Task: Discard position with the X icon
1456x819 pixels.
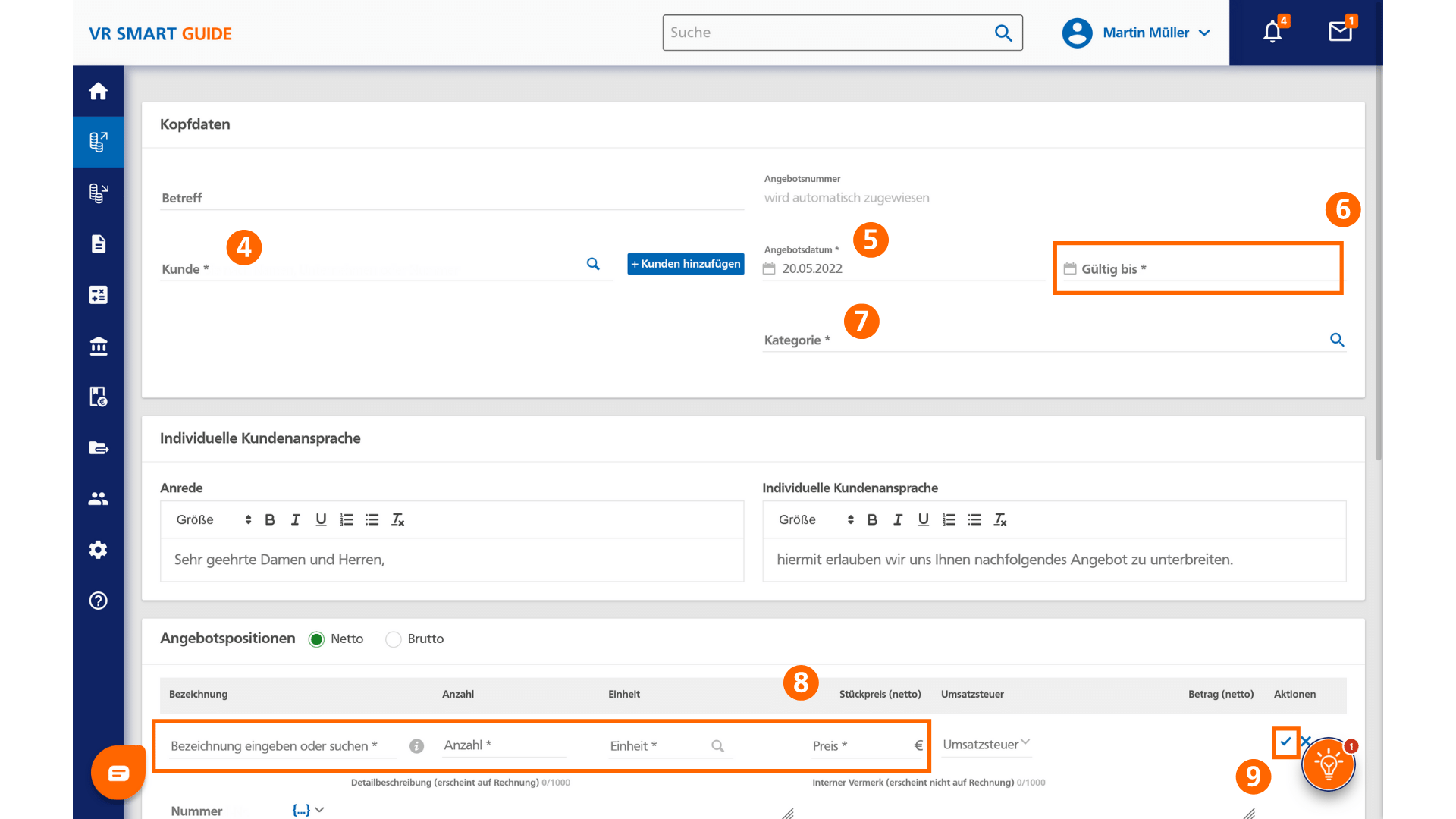Action: [x=1305, y=741]
